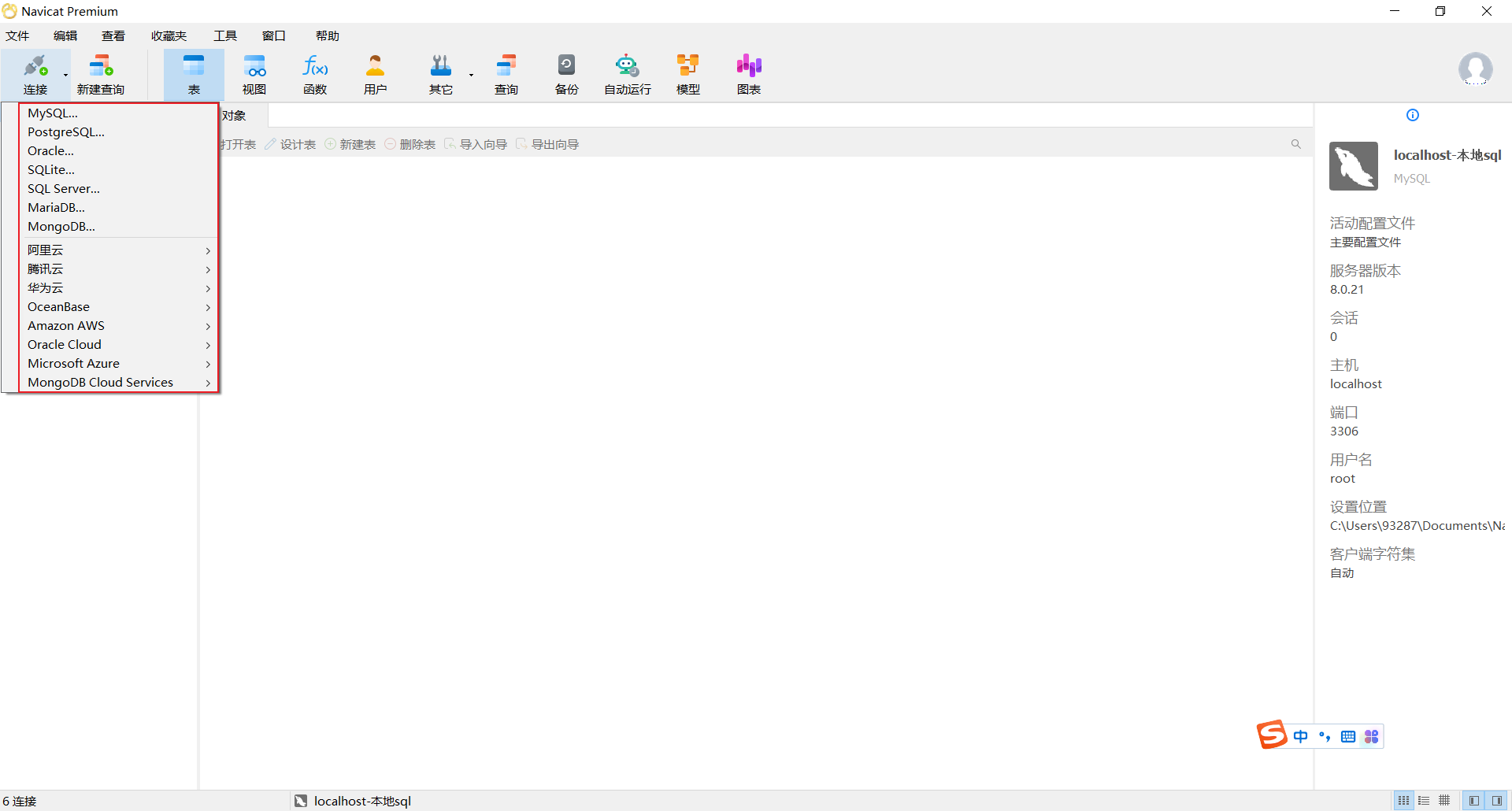Image resolution: width=1512 pixels, height=811 pixels.
Task: Open the 查看 (View) menu
Action: point(113,36)
